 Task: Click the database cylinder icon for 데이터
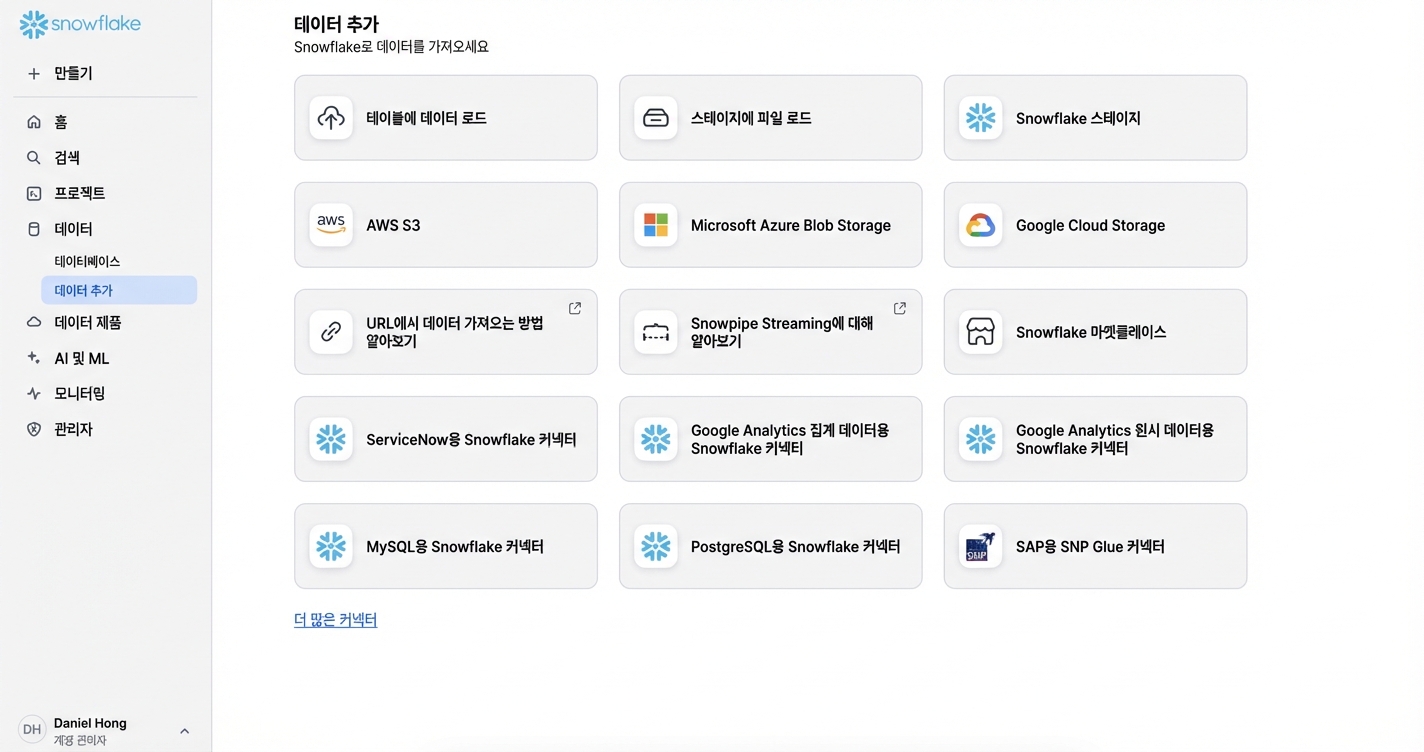(34, 229)
